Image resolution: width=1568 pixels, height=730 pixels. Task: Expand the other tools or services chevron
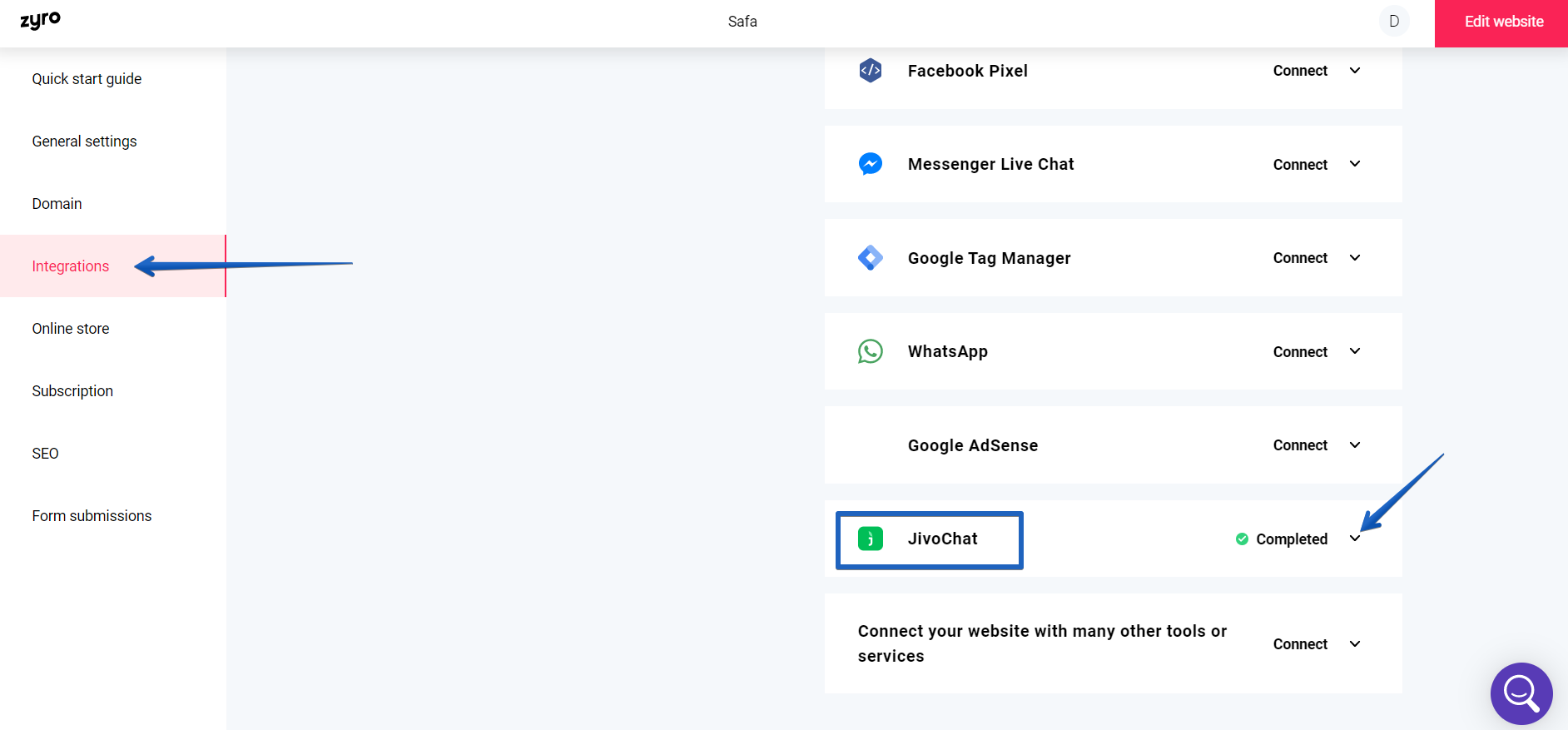coord(1355,644)
